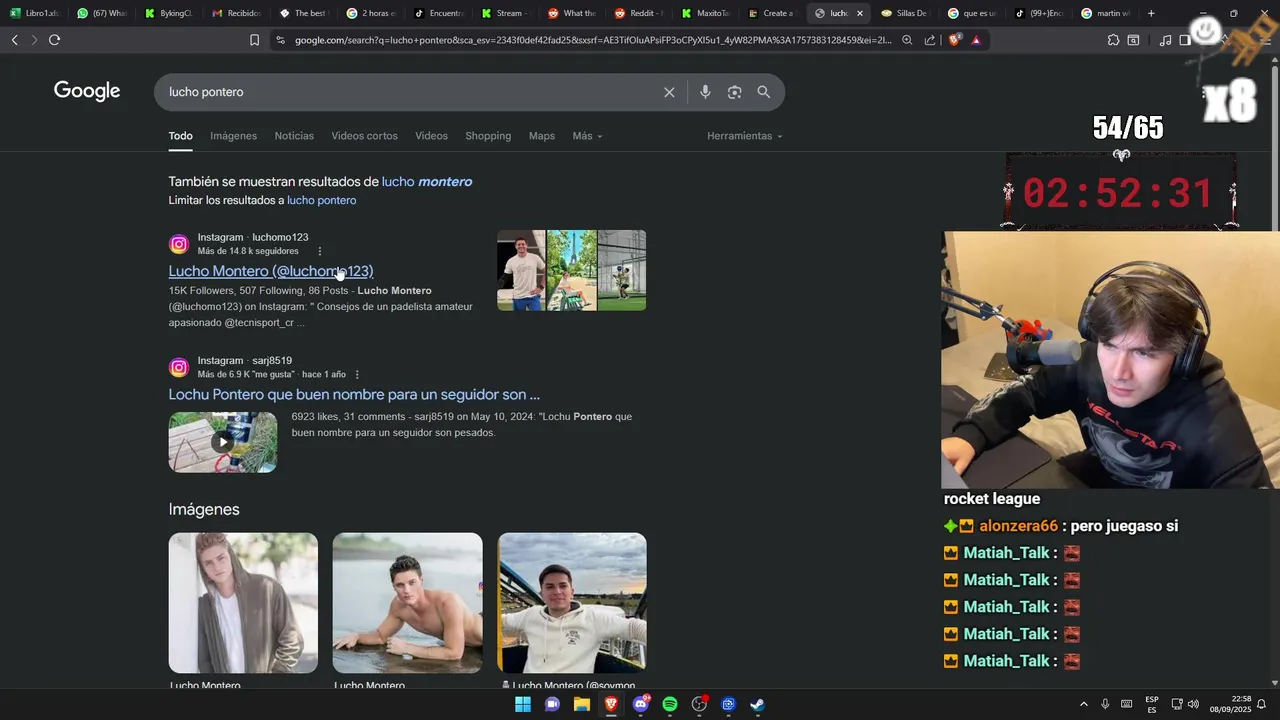The height and width of the screenshot is (720, 1280).
Task: Open the Imágenes section heading
Action: point(204,509)
